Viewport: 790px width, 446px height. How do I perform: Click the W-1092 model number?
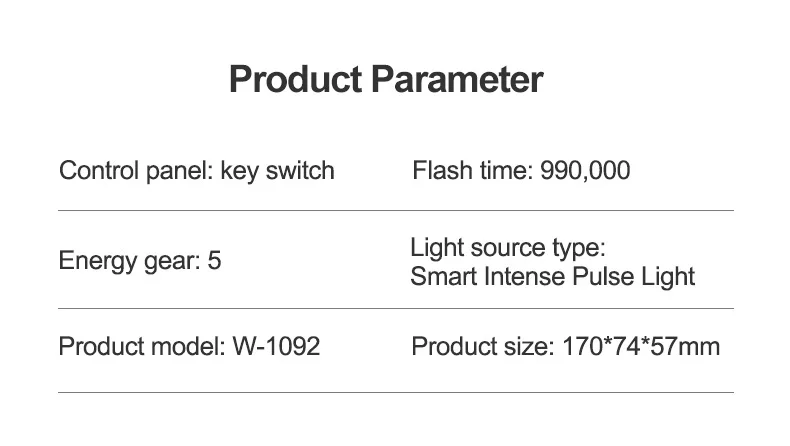pos(276,347)
